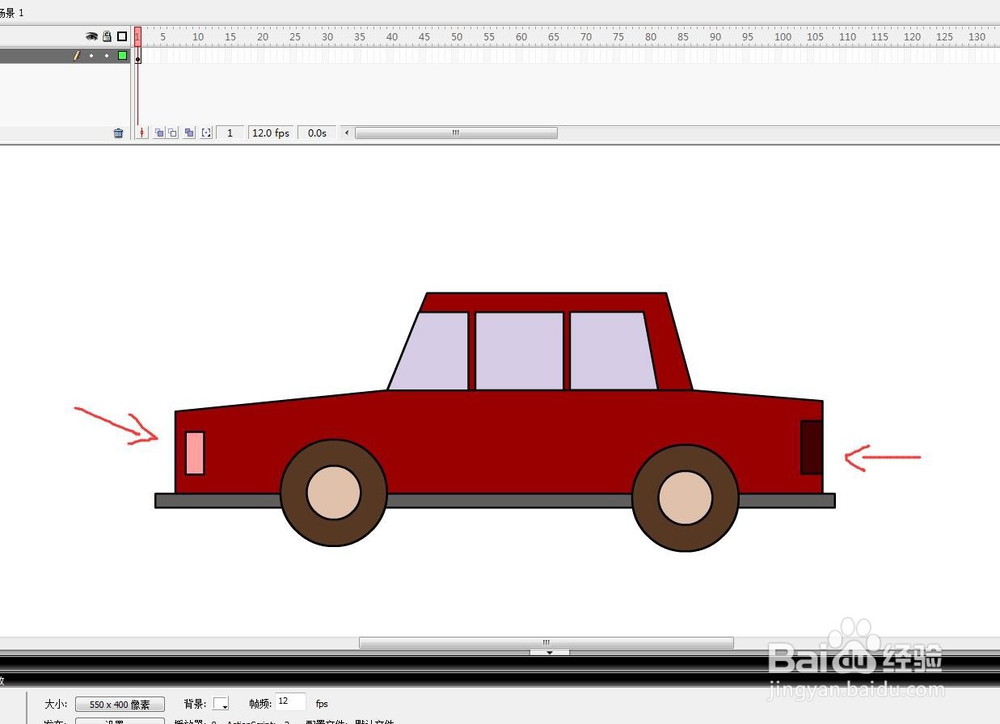Click the timeline horizontal scrollbar thumb
The width and height of the screenshot is (1000, 724).
[456, 133]
